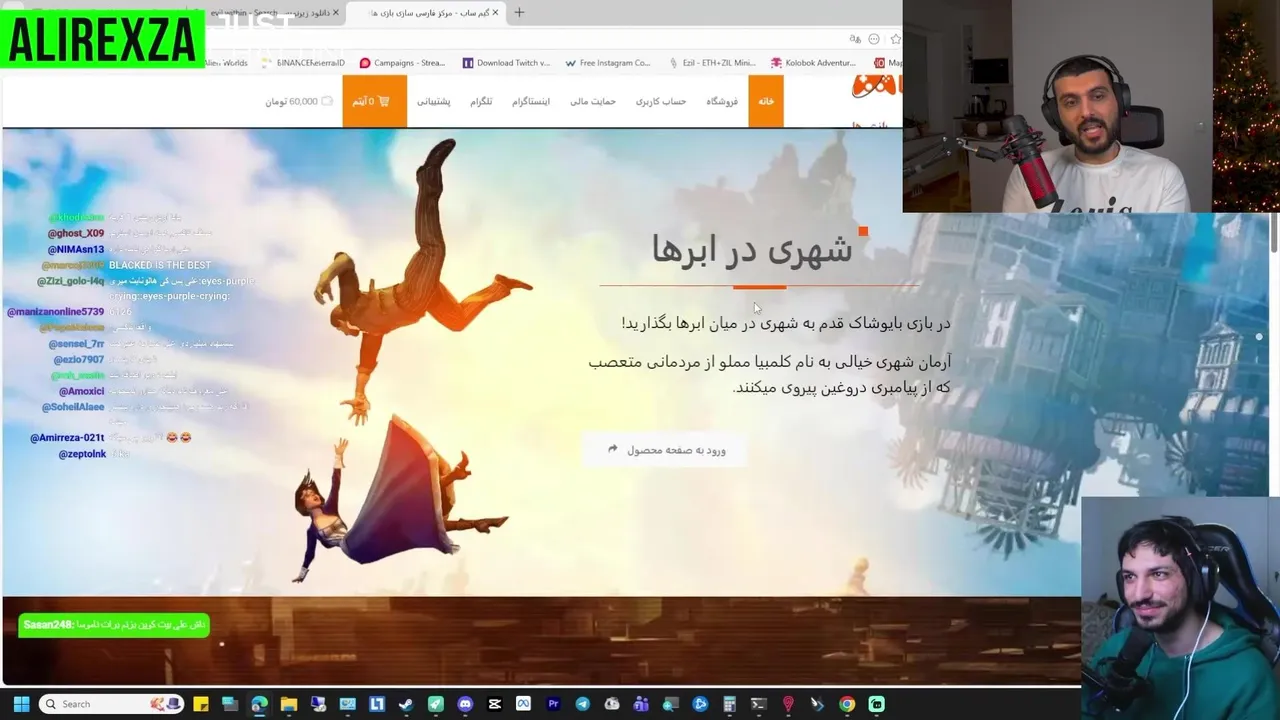
Task: Click chat username @zeptoInk
Action: click(82, 454)
